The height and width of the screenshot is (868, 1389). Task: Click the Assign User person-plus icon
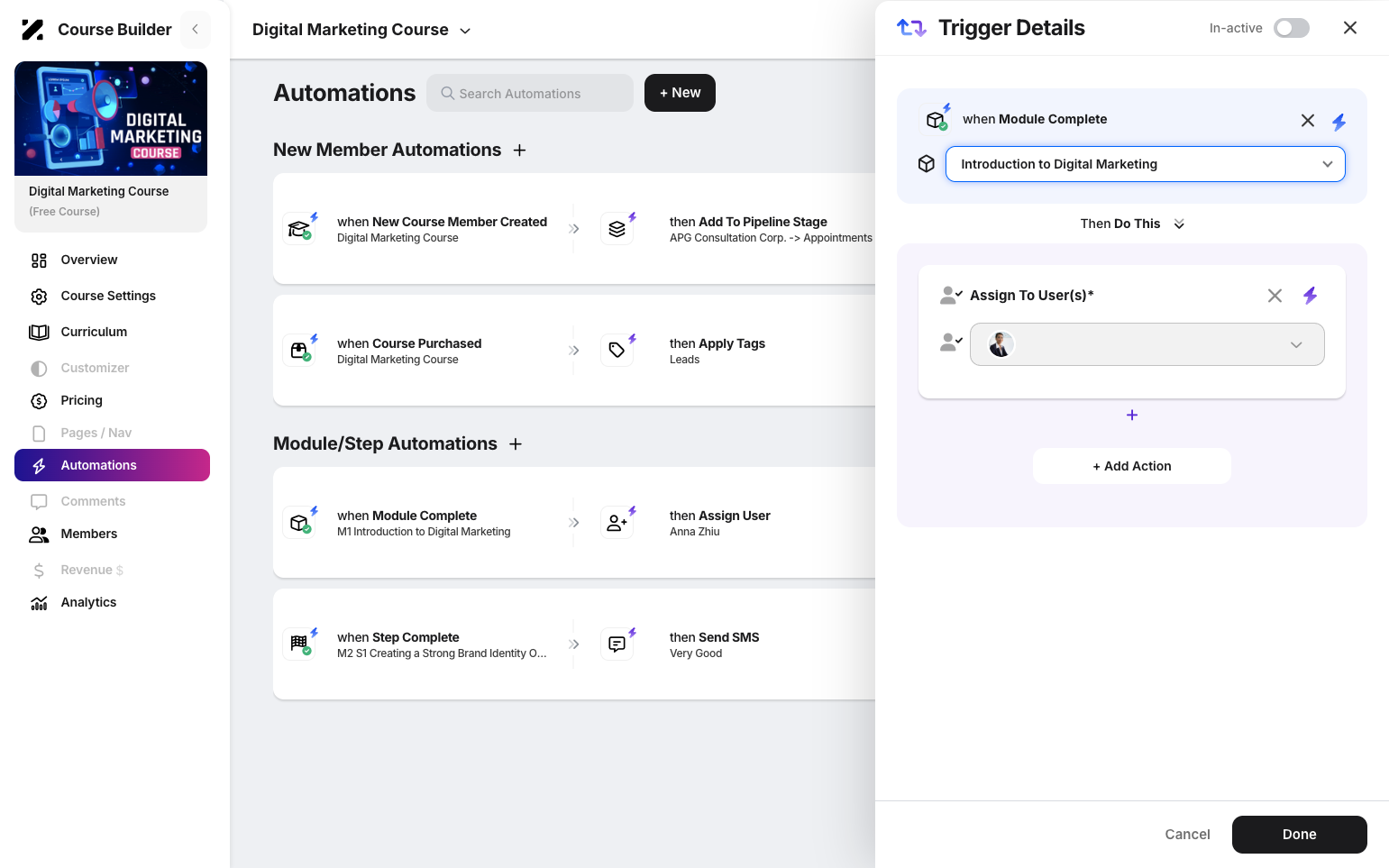tap(617, 522)
